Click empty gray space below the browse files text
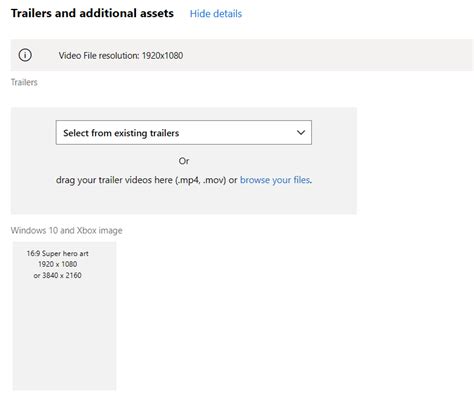The width and height of the screenshot is (474, 400). tap(184, 200)
